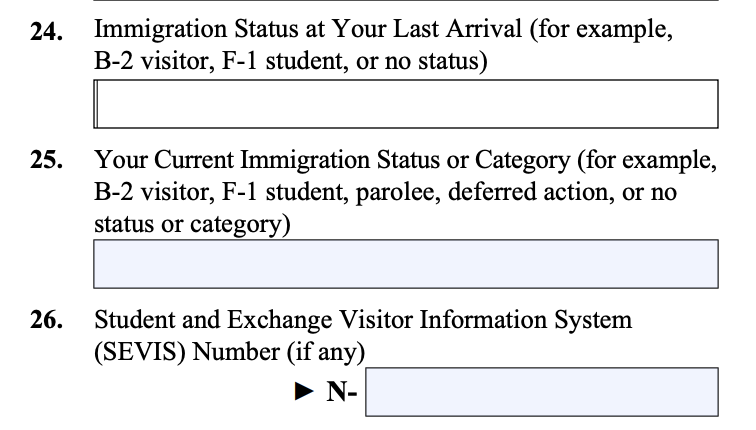
Task: Click the item number 25 label
Action: pos(46,160)
